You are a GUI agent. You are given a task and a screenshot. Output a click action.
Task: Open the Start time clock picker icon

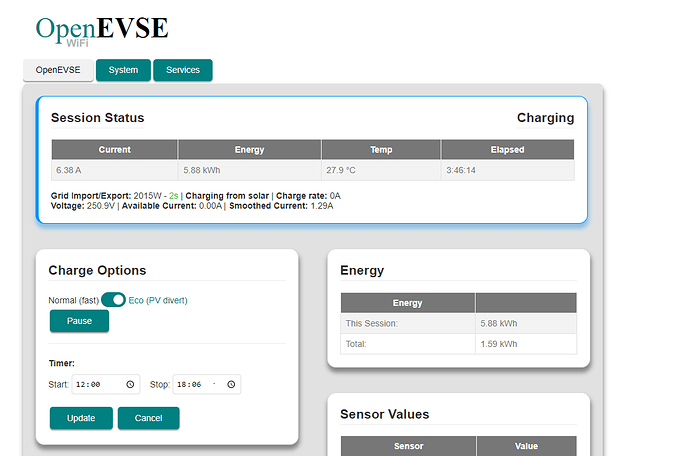[130, 384]
